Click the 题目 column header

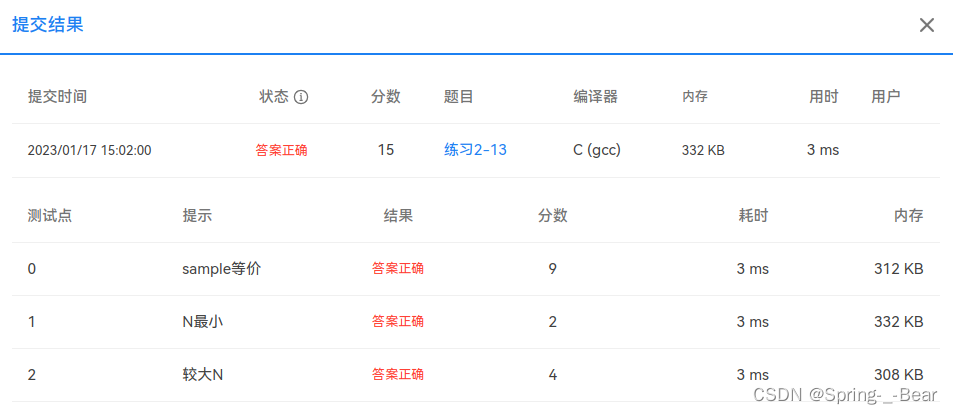pos(459,97)
